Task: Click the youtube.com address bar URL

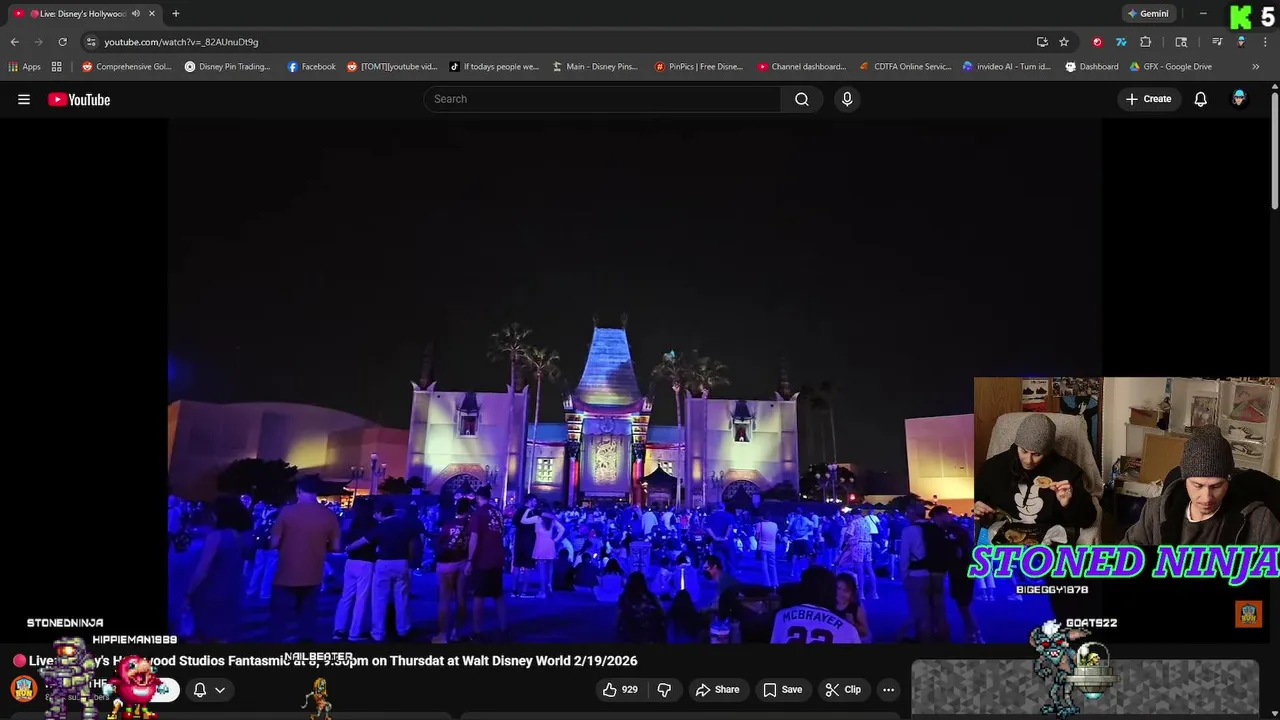Action: 181,42
